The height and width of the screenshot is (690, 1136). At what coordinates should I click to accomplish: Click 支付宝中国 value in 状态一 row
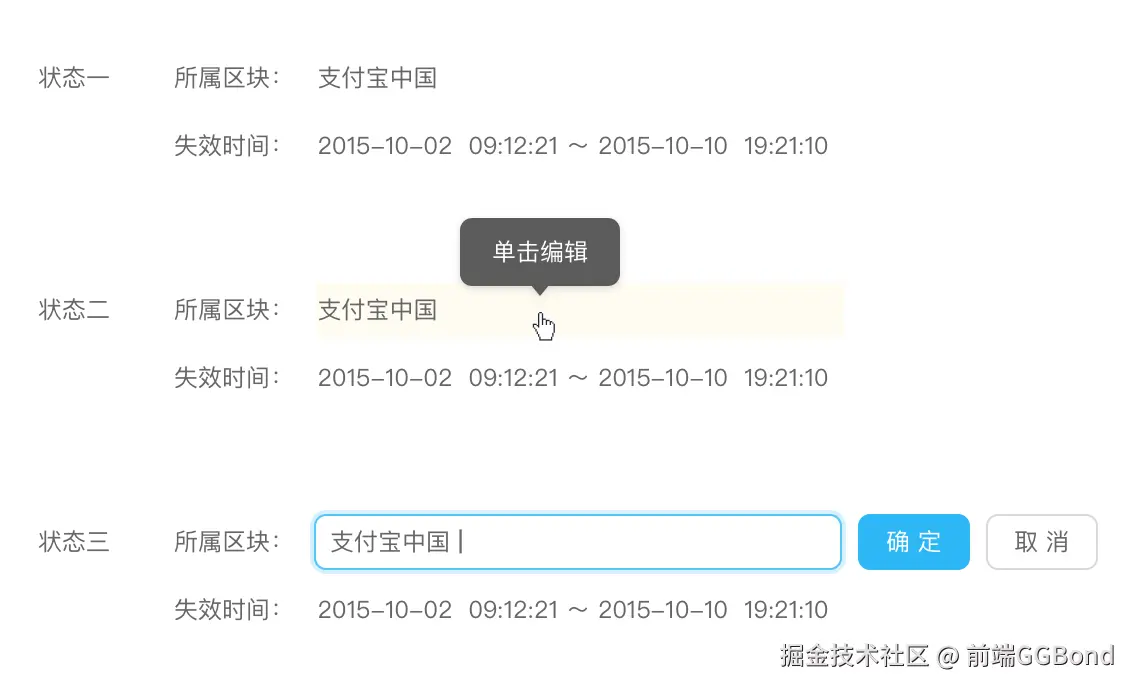[x=377, y=78]
